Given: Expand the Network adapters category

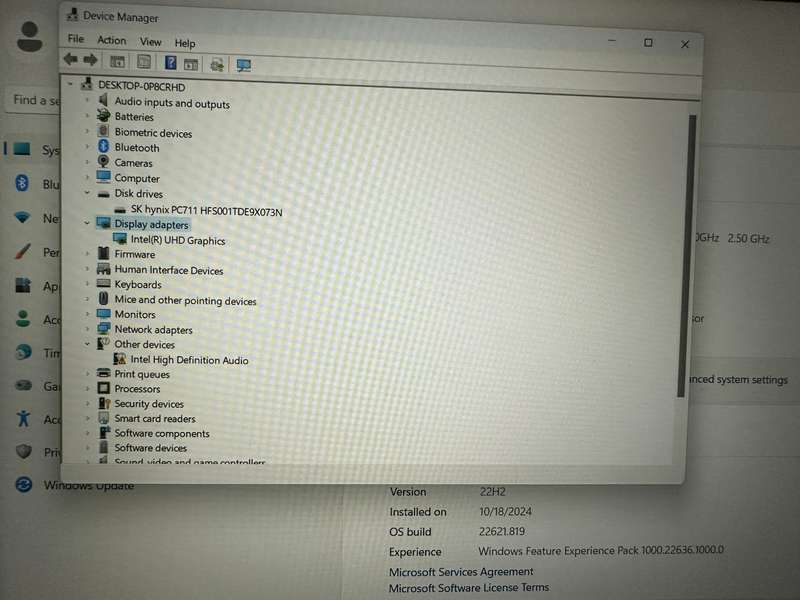Looking at the screenshot, I should pyautogui.click(x=87, y=329).
